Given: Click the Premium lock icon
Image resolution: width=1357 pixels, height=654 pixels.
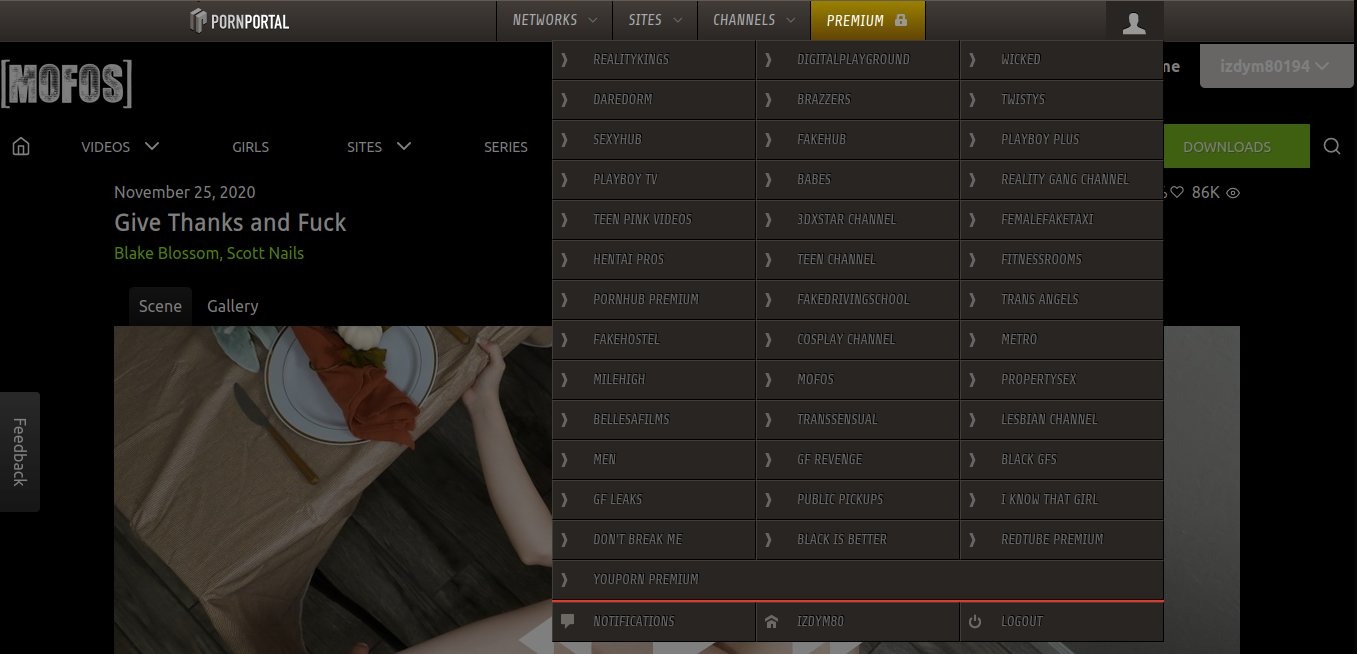Looking at the screenshot, I should (901, 20).
